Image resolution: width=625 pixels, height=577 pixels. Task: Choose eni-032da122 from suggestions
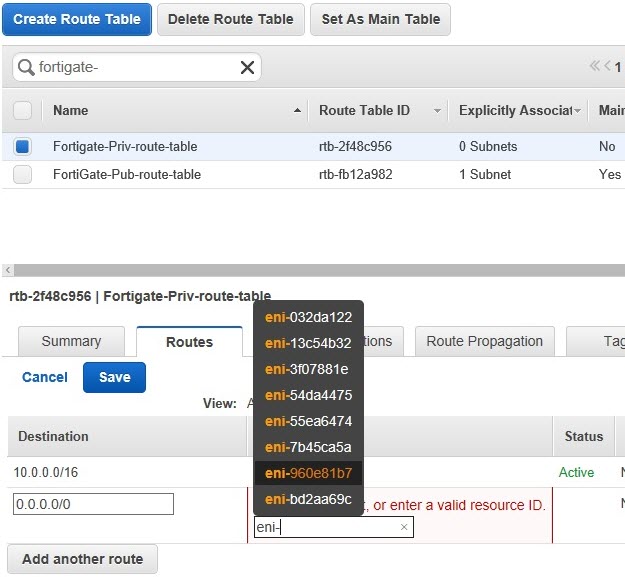tap(309, 317)
